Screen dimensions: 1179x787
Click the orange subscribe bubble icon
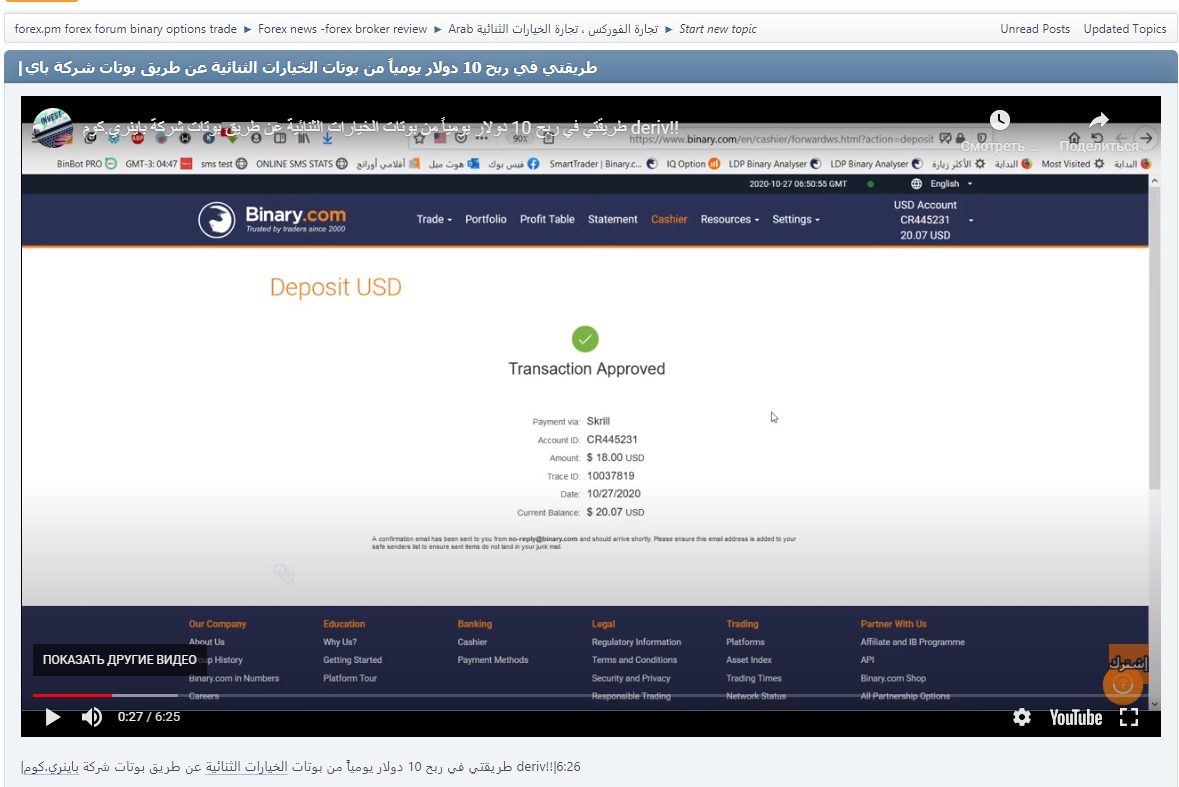[1123, 684]
